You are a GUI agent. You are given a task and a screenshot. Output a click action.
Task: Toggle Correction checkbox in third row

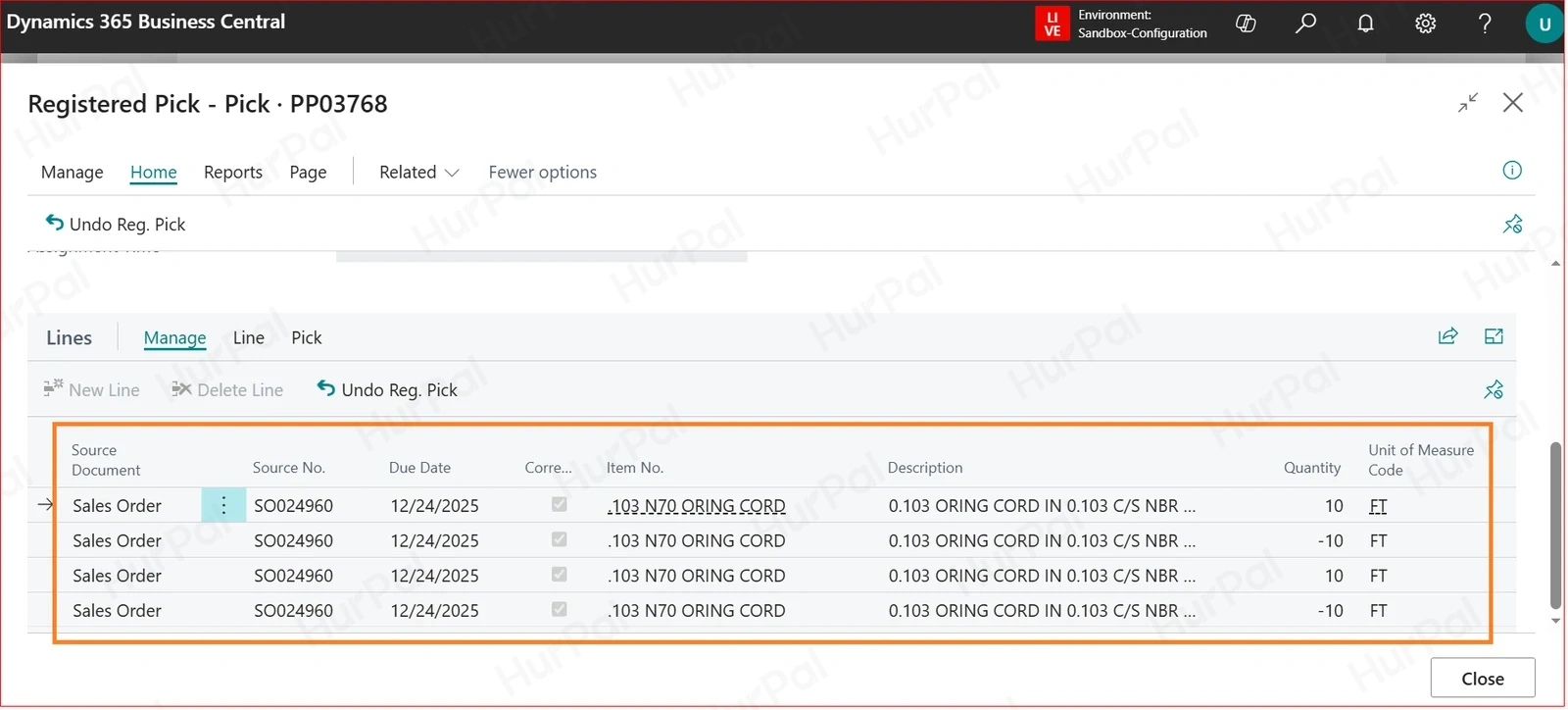(x=559, y=575)
